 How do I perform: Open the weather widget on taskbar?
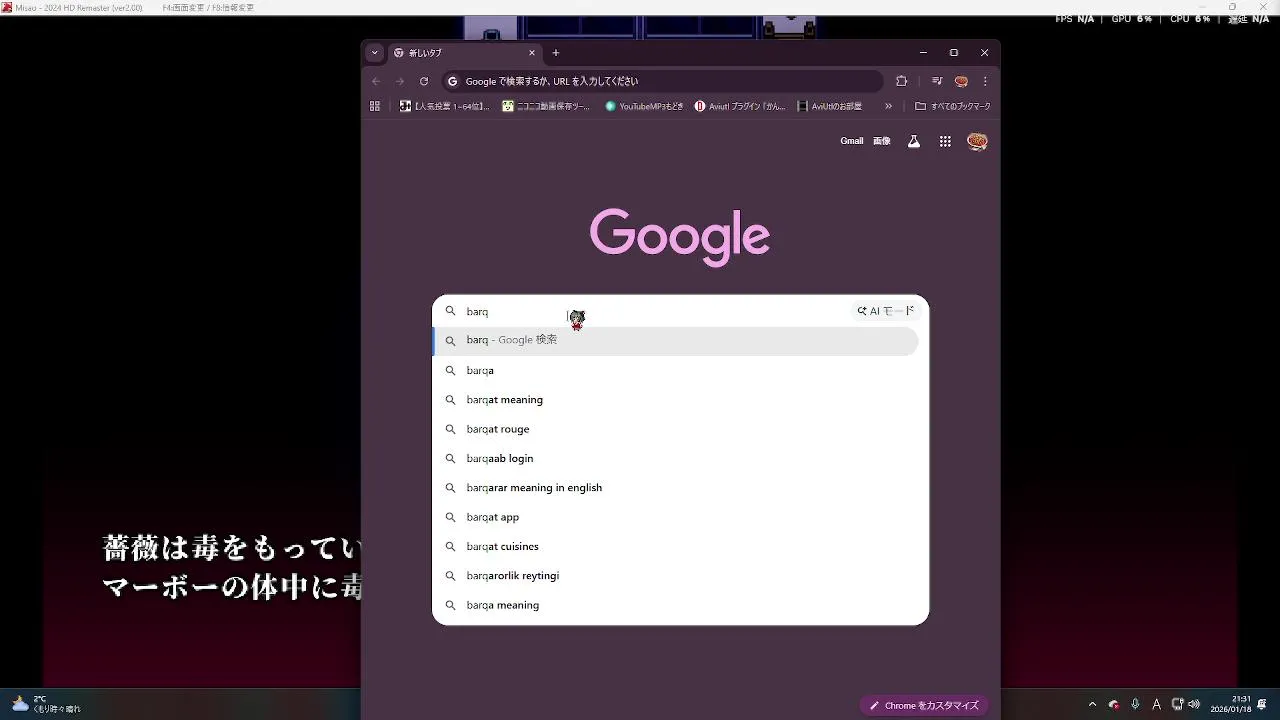(x=46, y=704)
